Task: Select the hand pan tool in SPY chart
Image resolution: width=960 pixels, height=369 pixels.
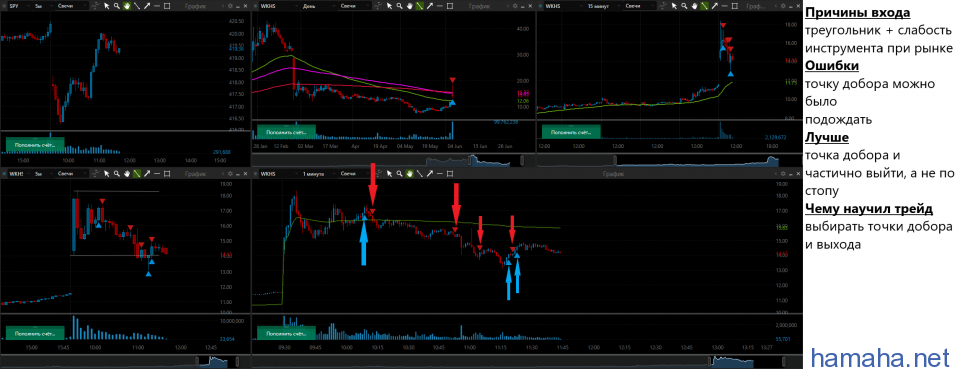Action: click(126, 6)
